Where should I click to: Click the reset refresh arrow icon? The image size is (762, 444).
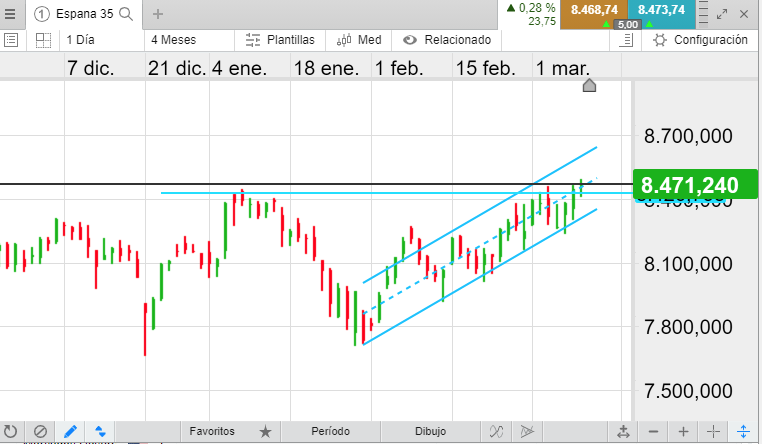point(10,431)
